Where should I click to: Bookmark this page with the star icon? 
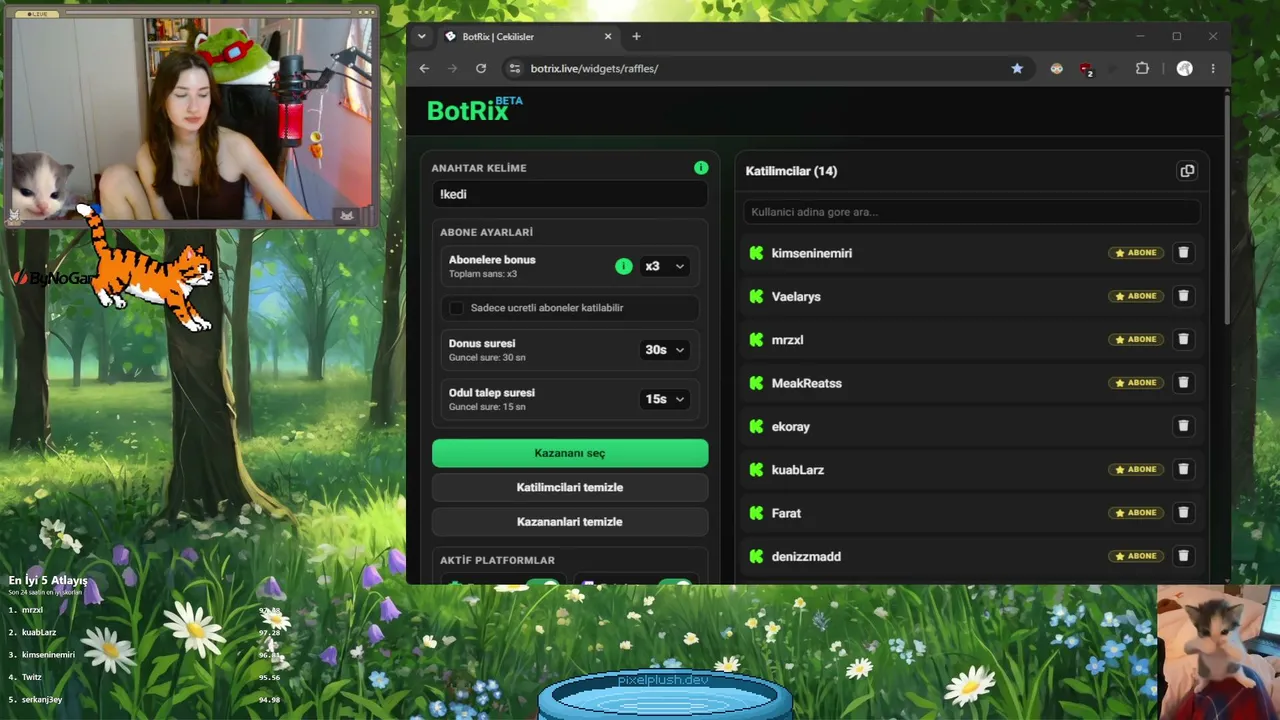(x=1017, y=68)
